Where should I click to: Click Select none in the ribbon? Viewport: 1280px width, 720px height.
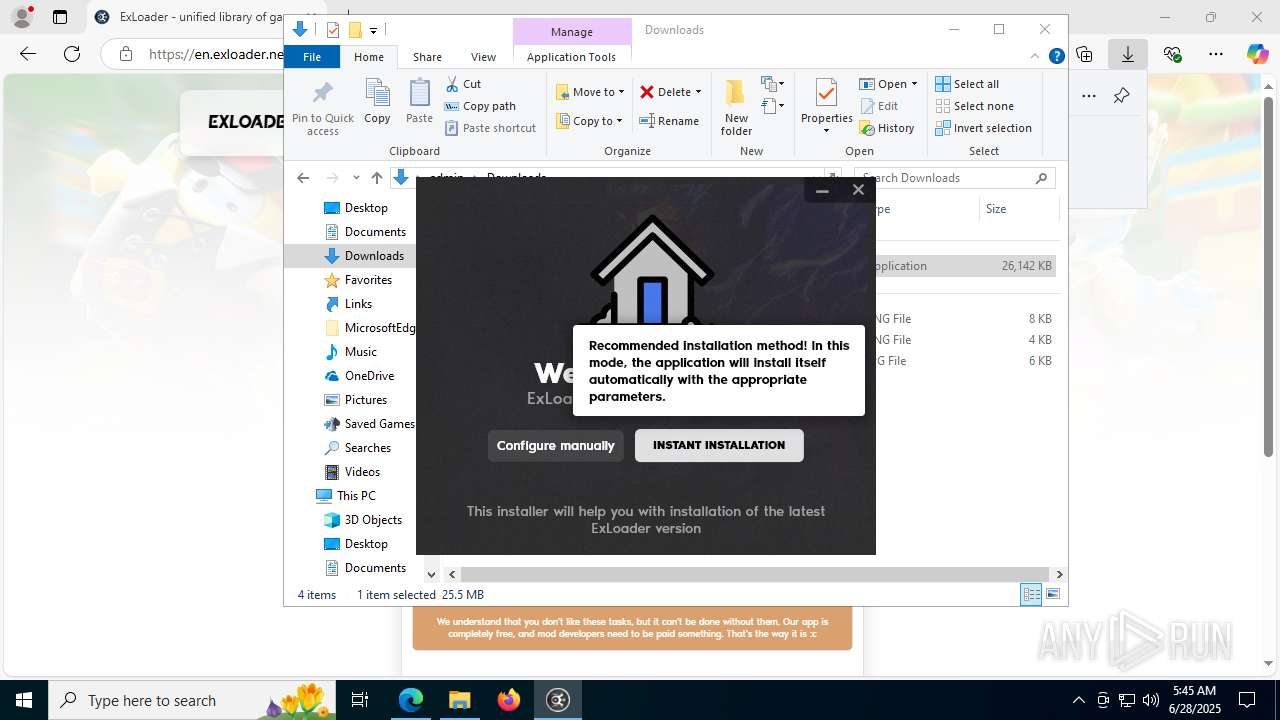pyautogui.click(x=975, y=106)
